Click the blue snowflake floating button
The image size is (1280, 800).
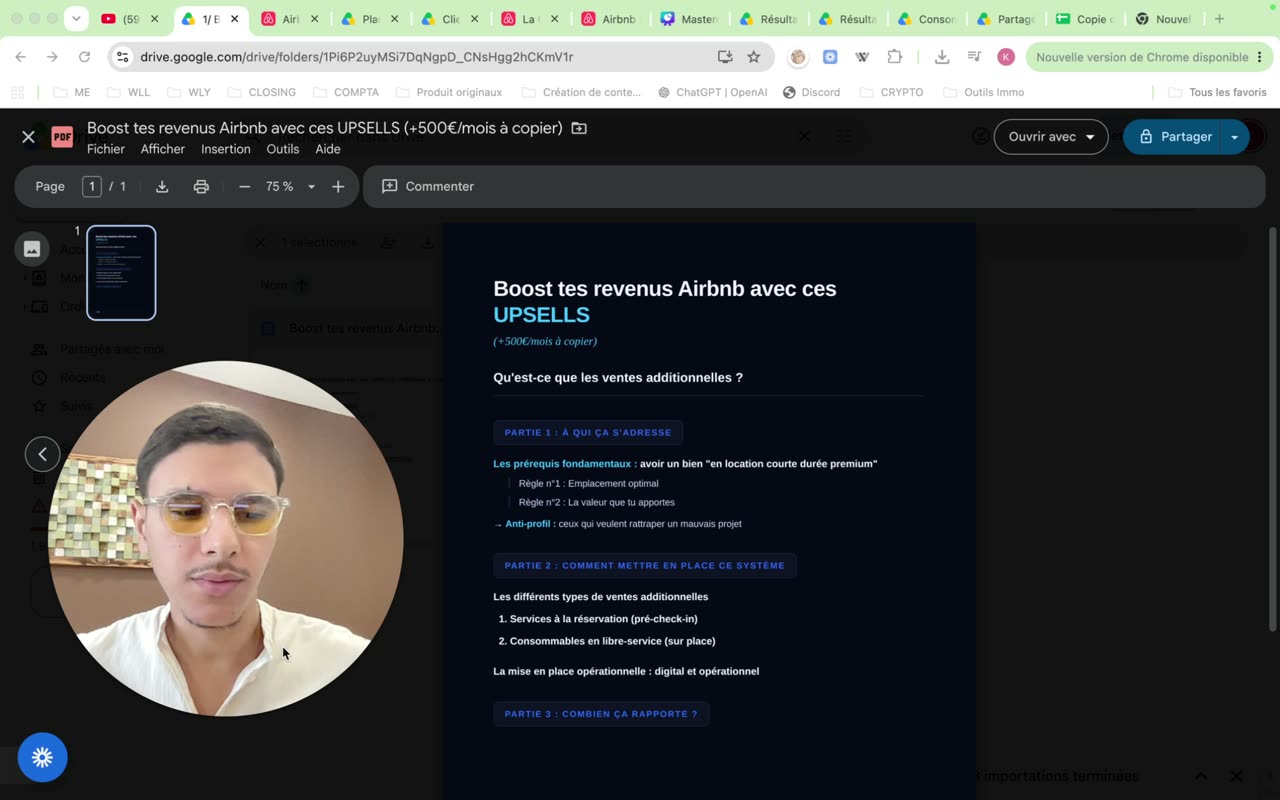point(42,758)
